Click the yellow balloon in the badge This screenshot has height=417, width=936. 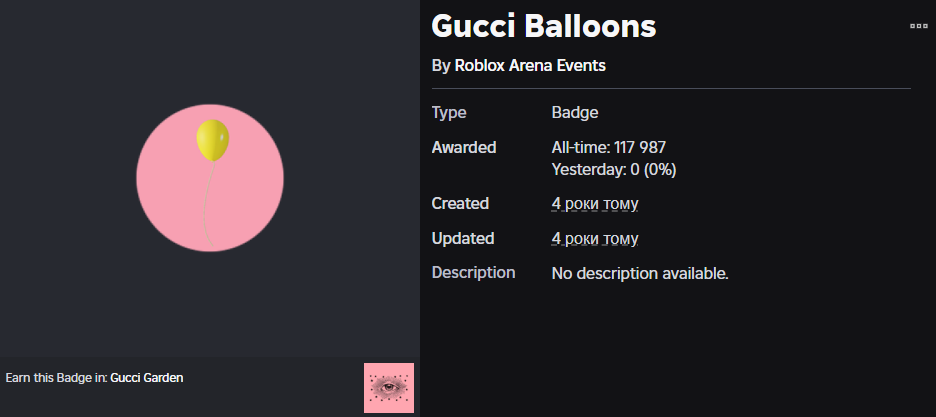pos(212,140)
